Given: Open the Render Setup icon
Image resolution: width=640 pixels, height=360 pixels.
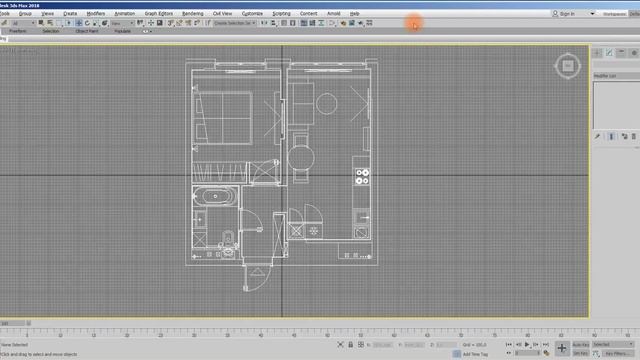Looking at the screenshot, I should [x=343, y=23].
